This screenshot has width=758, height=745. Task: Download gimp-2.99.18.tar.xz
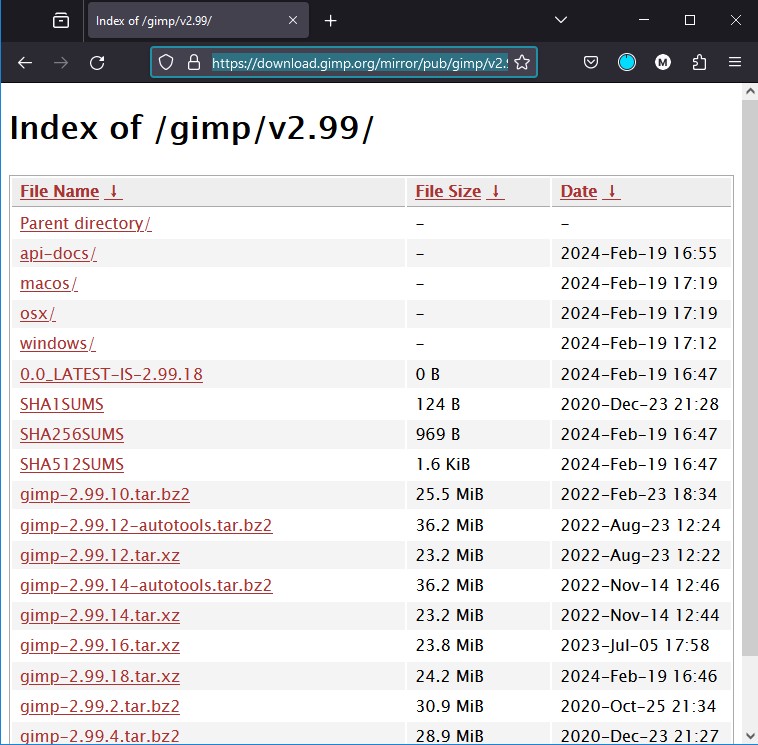pos(100,676)
